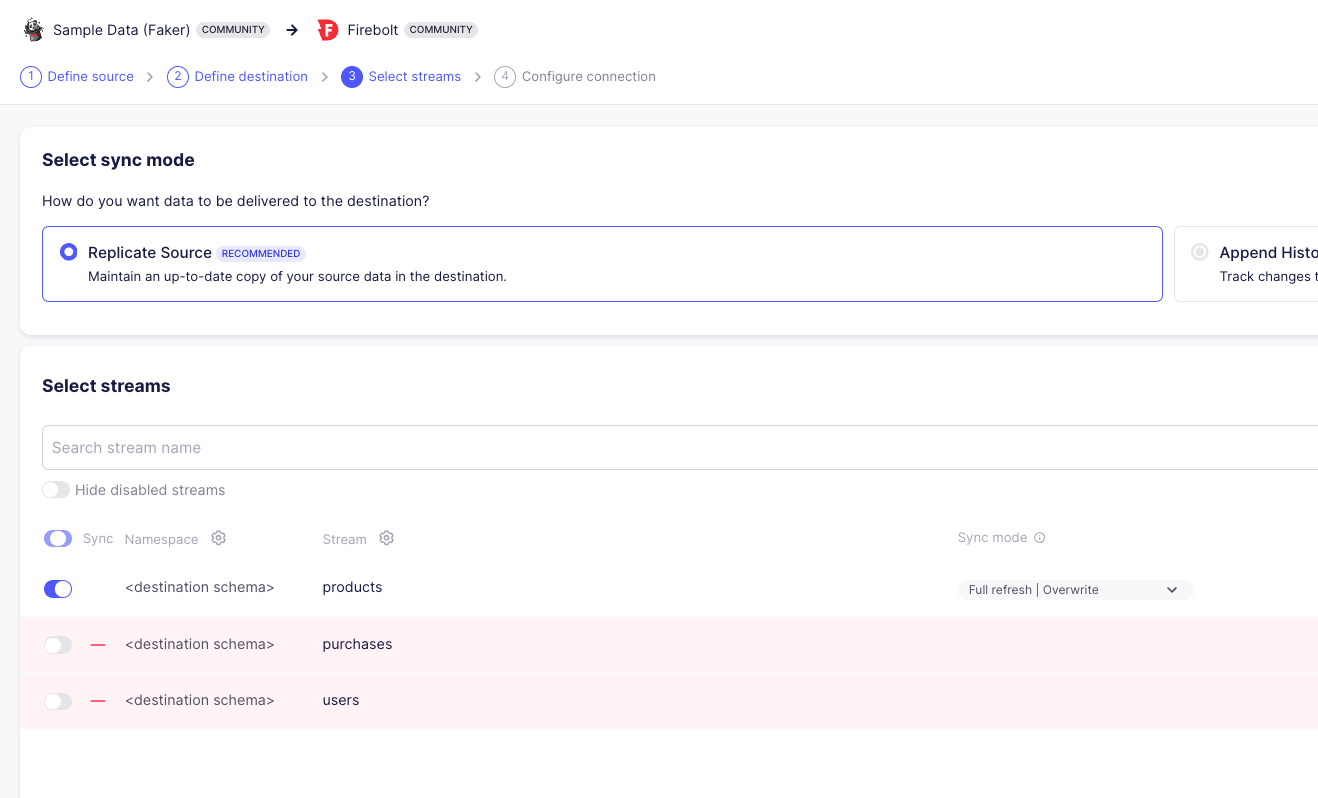Enable sync for users stream
This screenshot has width=1318, height=798.
[x=58, y=701]
